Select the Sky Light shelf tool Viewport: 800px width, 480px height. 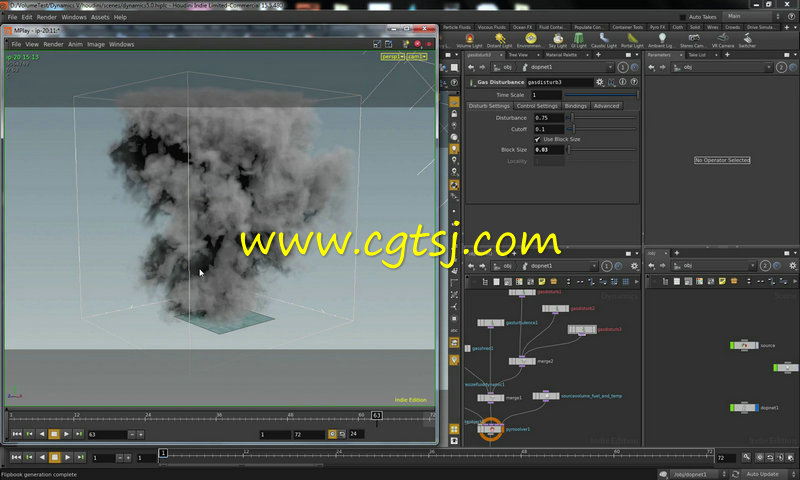(x=558, y=40)
